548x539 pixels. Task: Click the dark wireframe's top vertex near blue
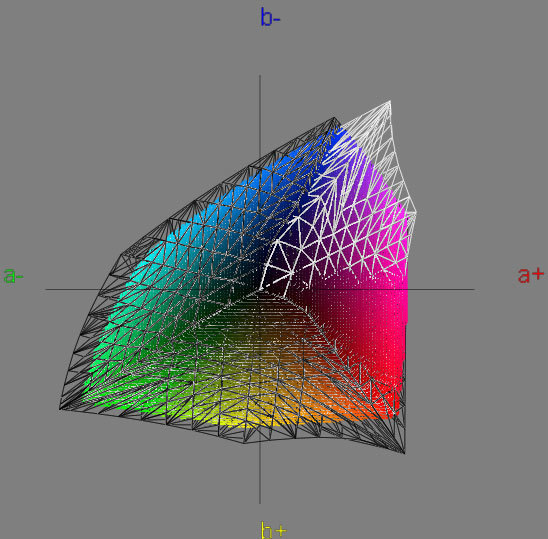coord(334,118)
